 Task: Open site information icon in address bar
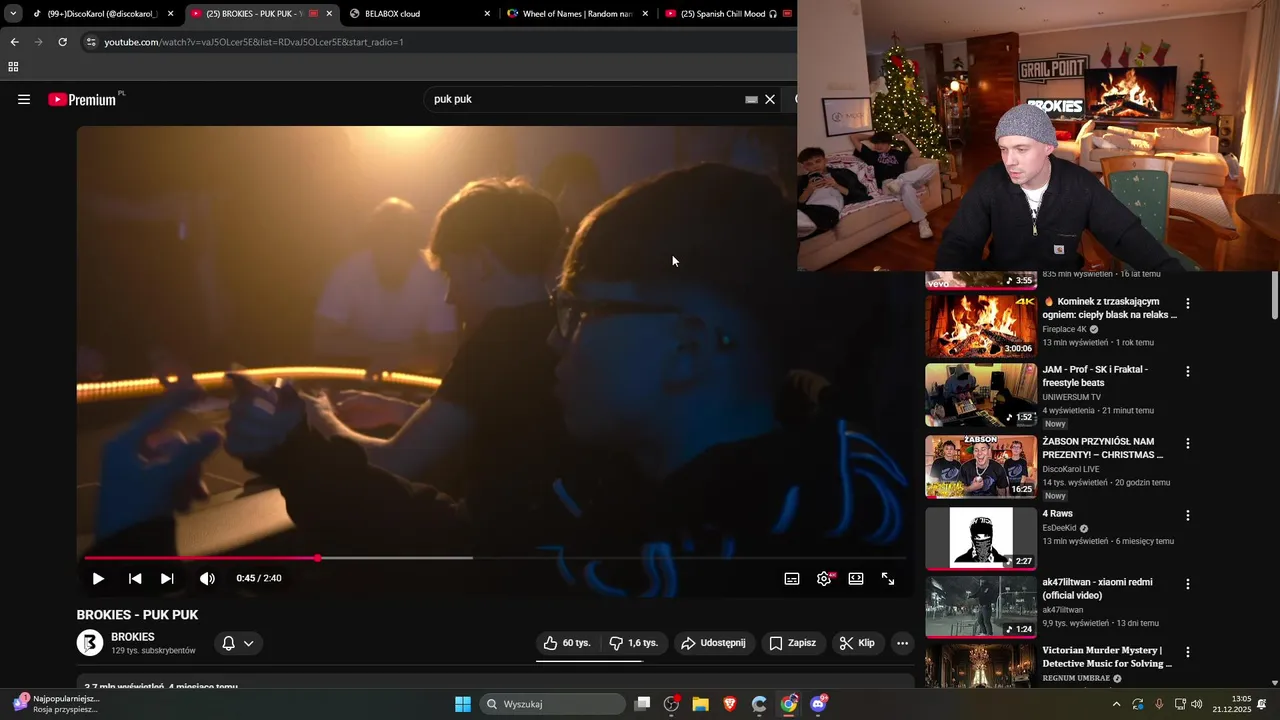(x=91, y=42)
